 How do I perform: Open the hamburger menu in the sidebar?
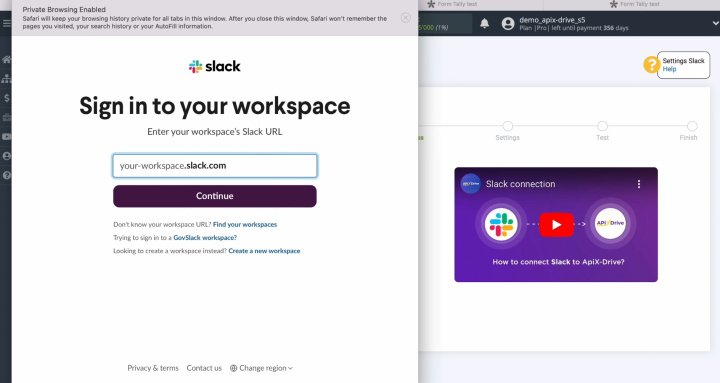click(x=6, y=23)
